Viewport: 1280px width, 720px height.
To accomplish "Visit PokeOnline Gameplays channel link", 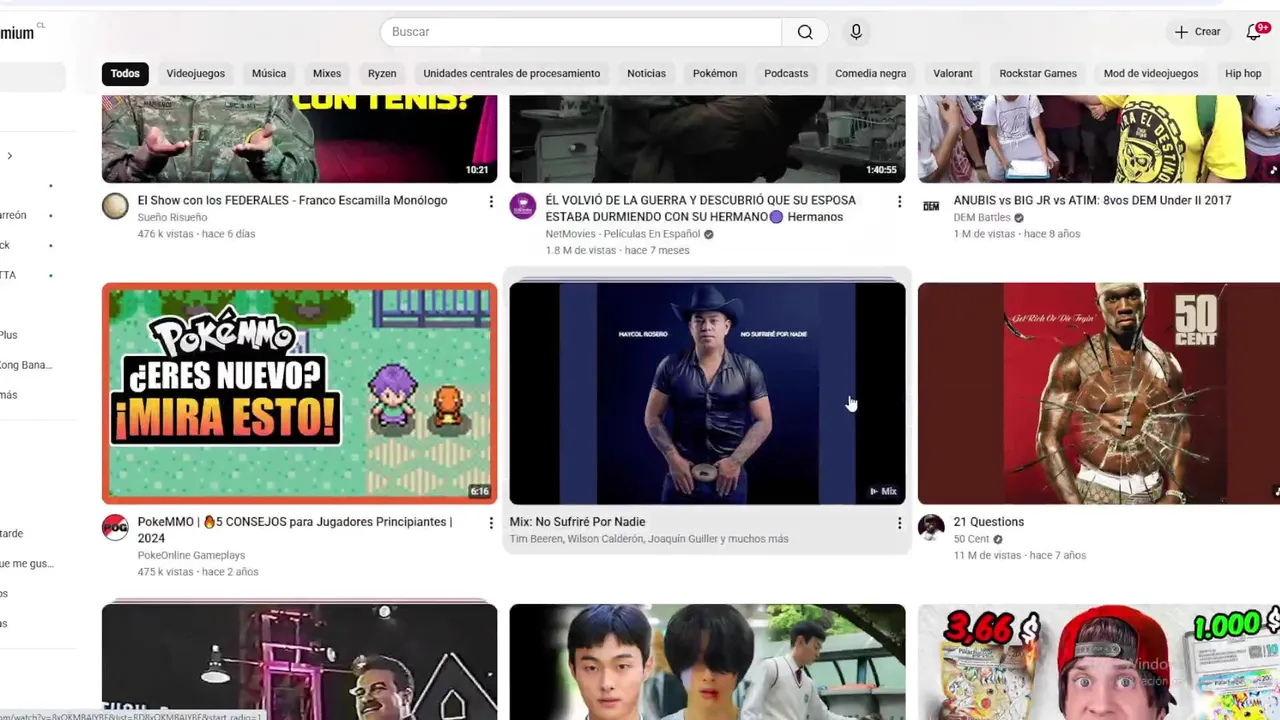I will [x=191, y=555].
